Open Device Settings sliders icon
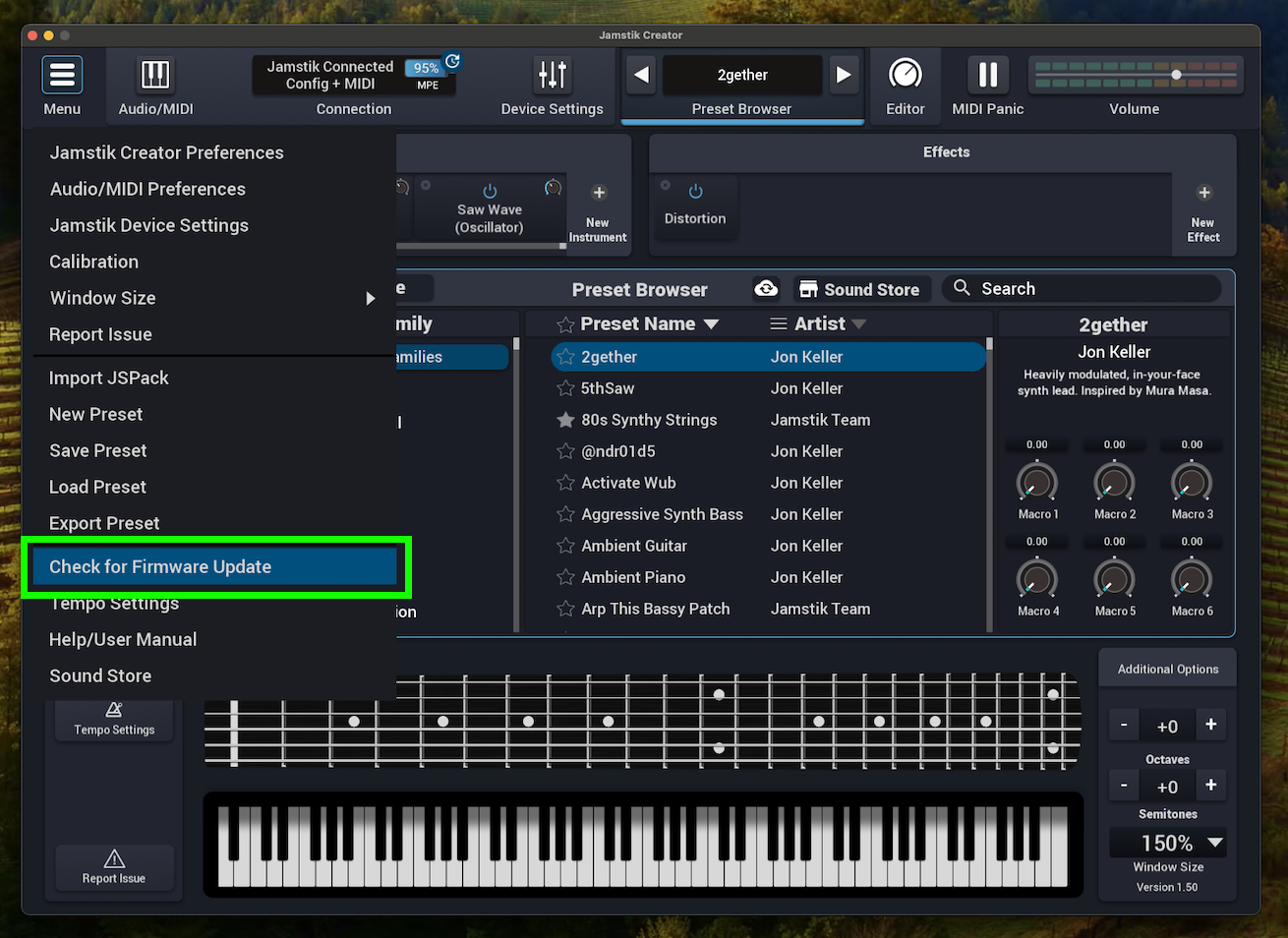Image resolution: width=1288 pixels, height=938 pixels. tap(552, 75)
